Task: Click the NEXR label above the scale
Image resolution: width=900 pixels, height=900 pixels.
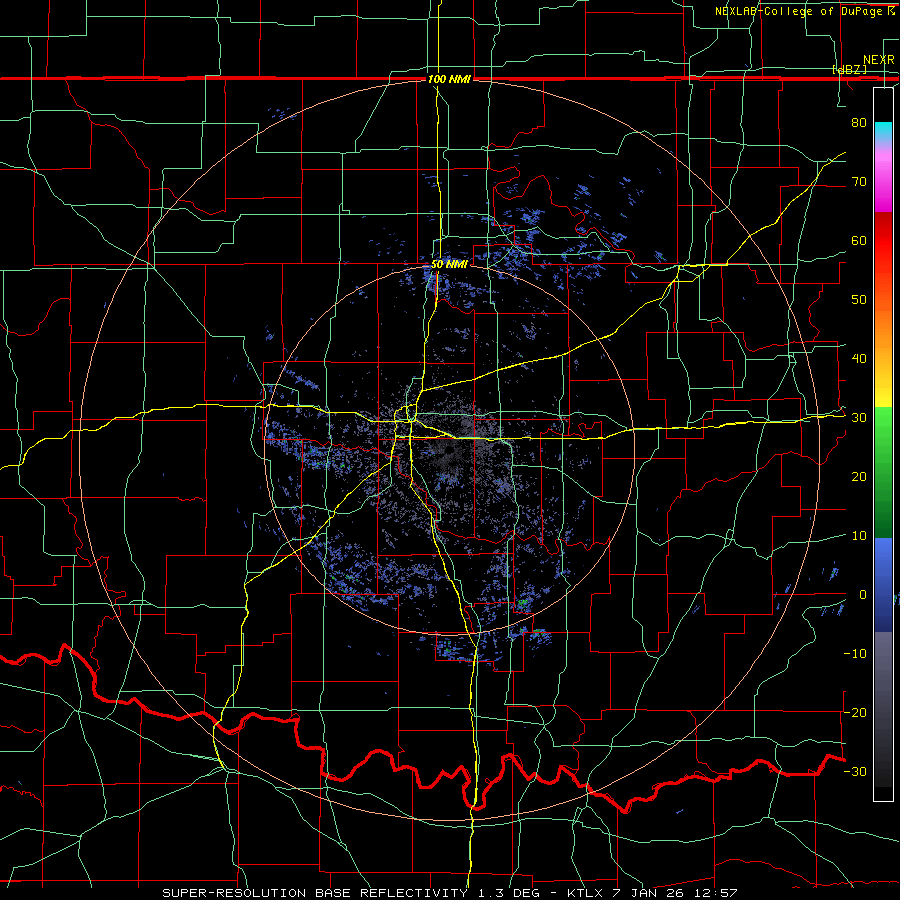Action: (878, 60)
